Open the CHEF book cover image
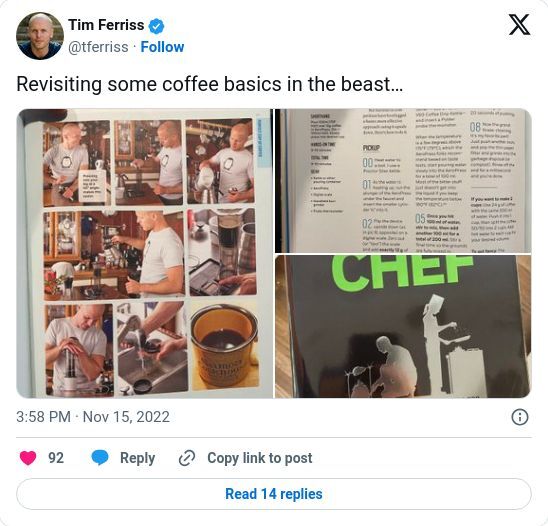The image size is (548, 526). click(403, 326)
